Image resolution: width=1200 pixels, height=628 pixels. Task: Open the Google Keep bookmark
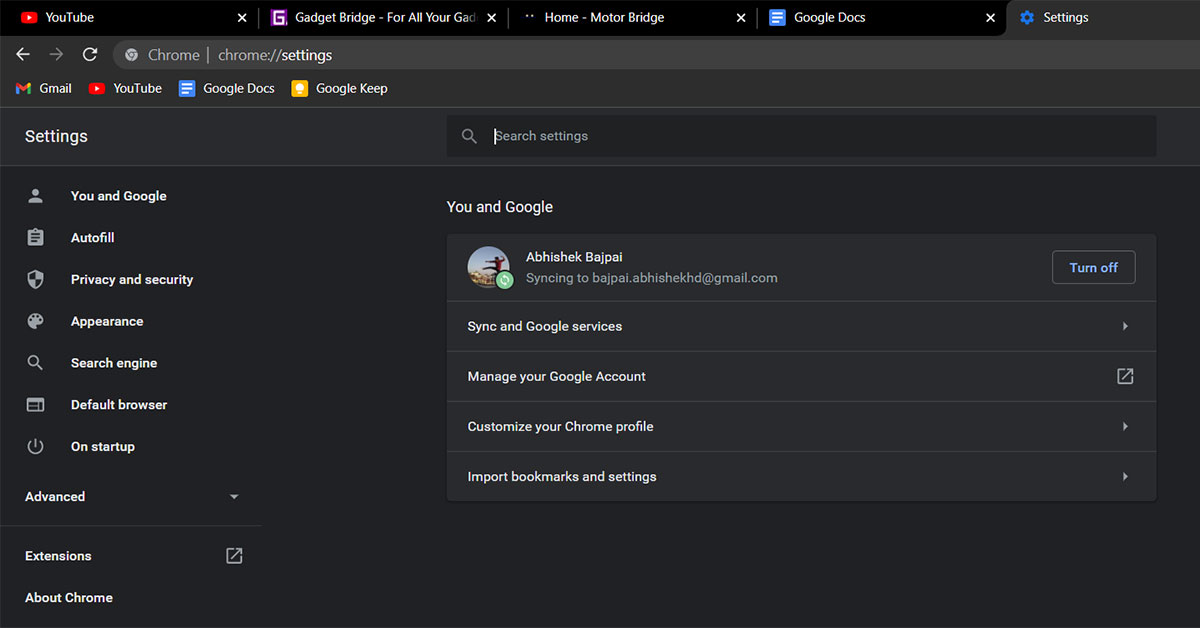coord(340,88)
